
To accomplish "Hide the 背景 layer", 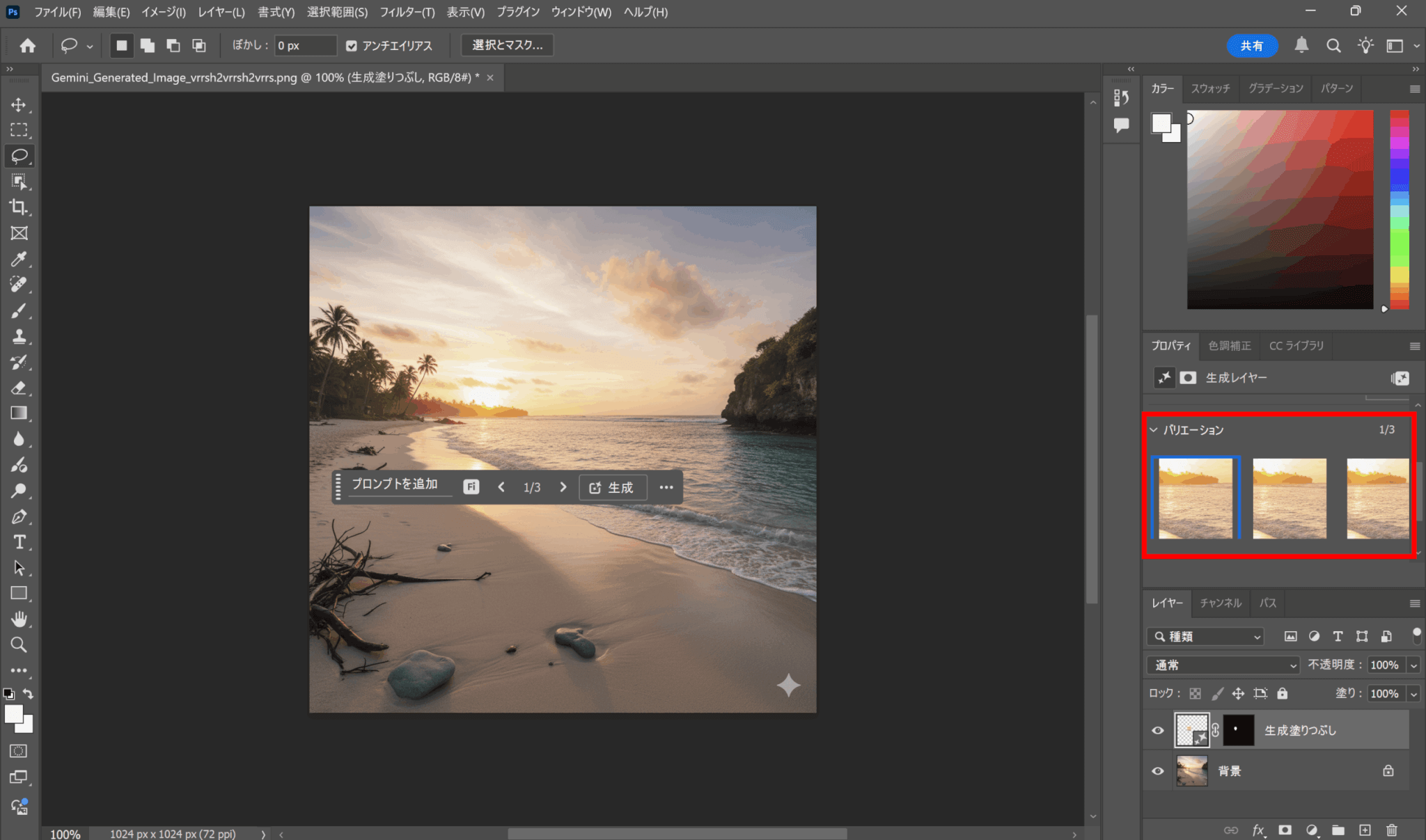I will pyautogui.click(x=1158, y=771).
